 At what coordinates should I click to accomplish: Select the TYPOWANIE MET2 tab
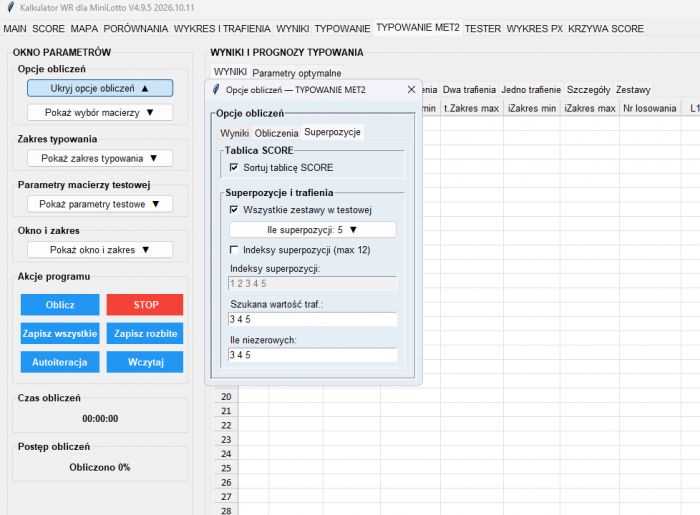pos(418,28)
